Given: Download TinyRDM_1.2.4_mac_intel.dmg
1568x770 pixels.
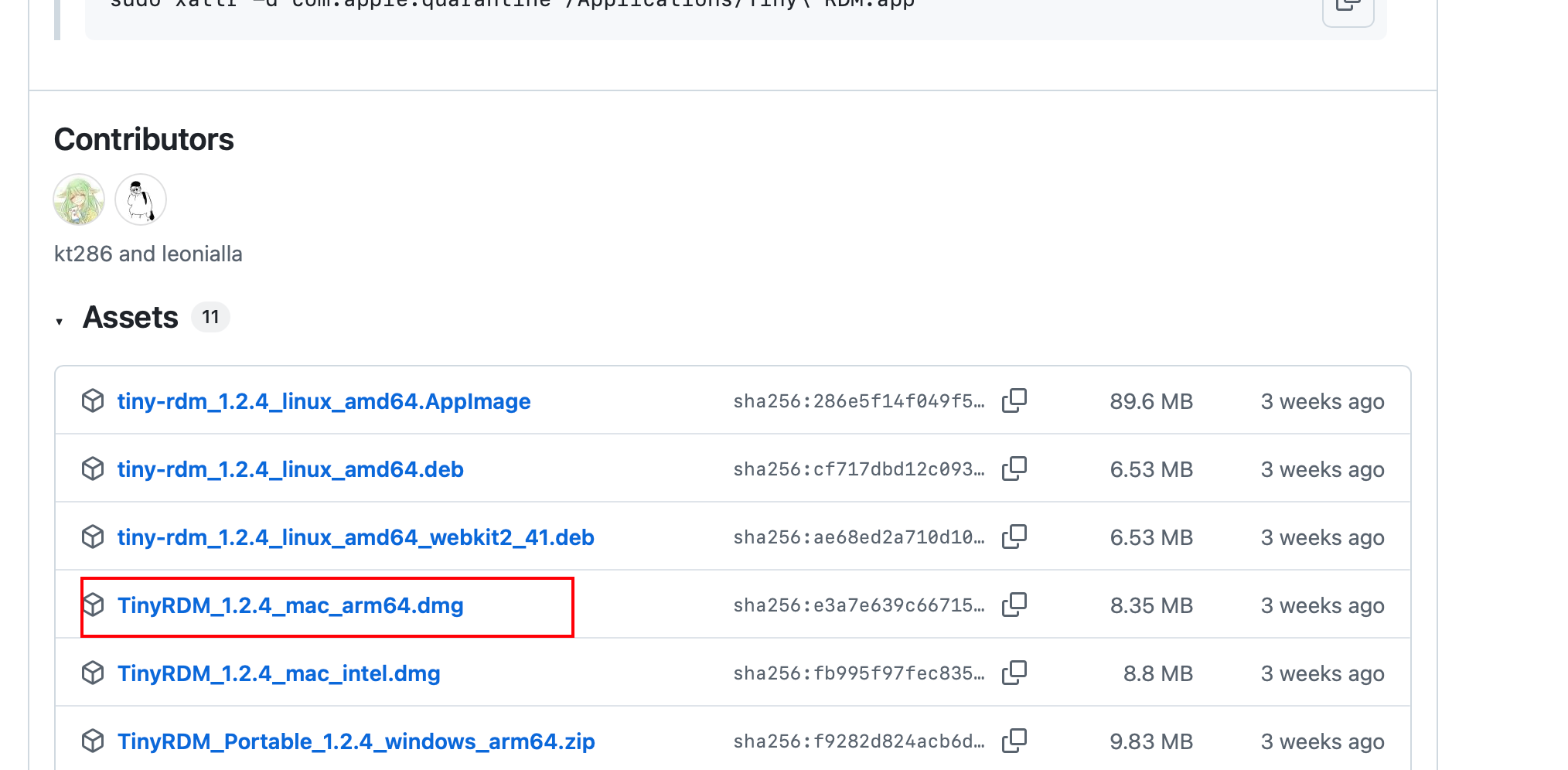Looking at the screenshot, I should pos(279,673).
